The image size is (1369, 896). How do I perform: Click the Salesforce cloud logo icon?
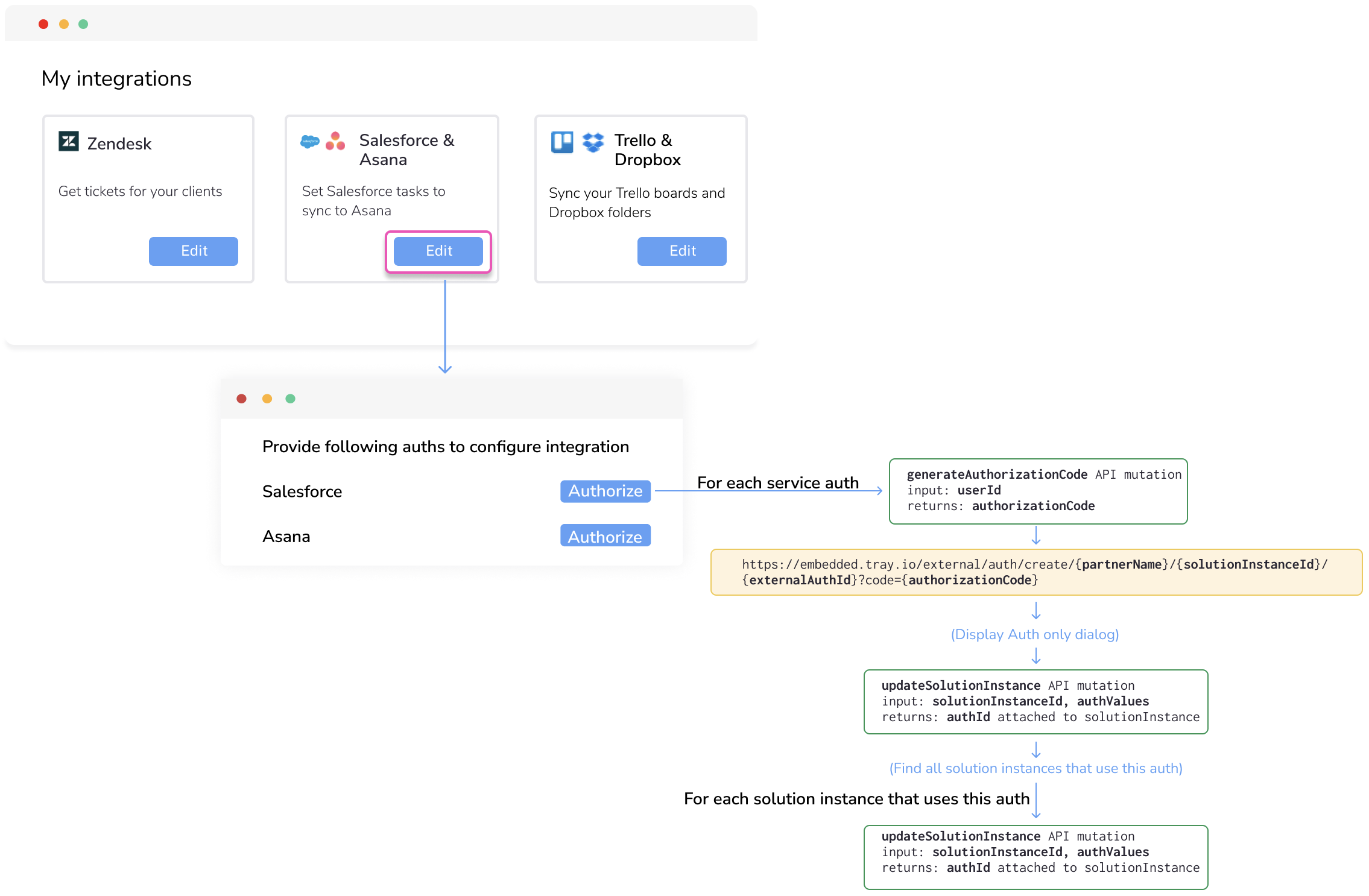310,142
